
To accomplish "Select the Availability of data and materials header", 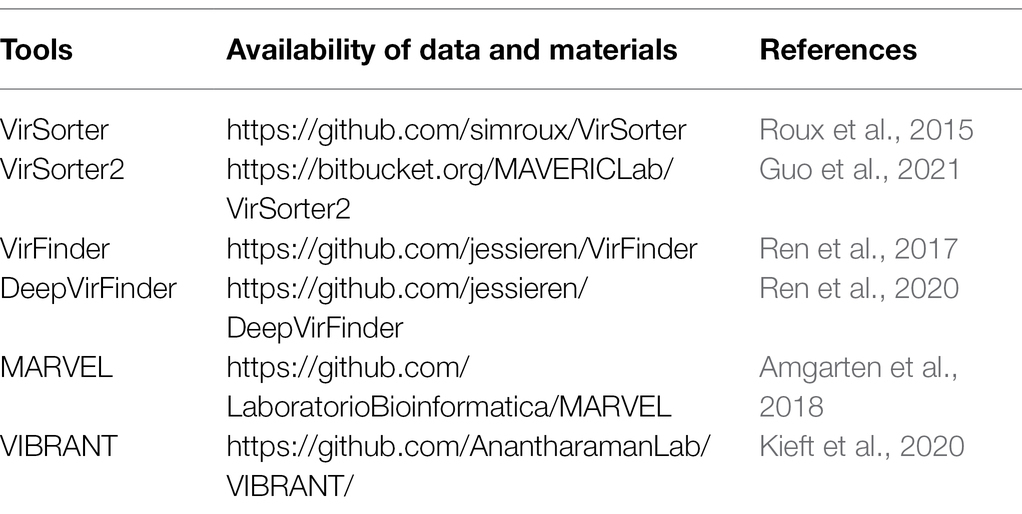I will pyautogui.click(x=452, y=50).
